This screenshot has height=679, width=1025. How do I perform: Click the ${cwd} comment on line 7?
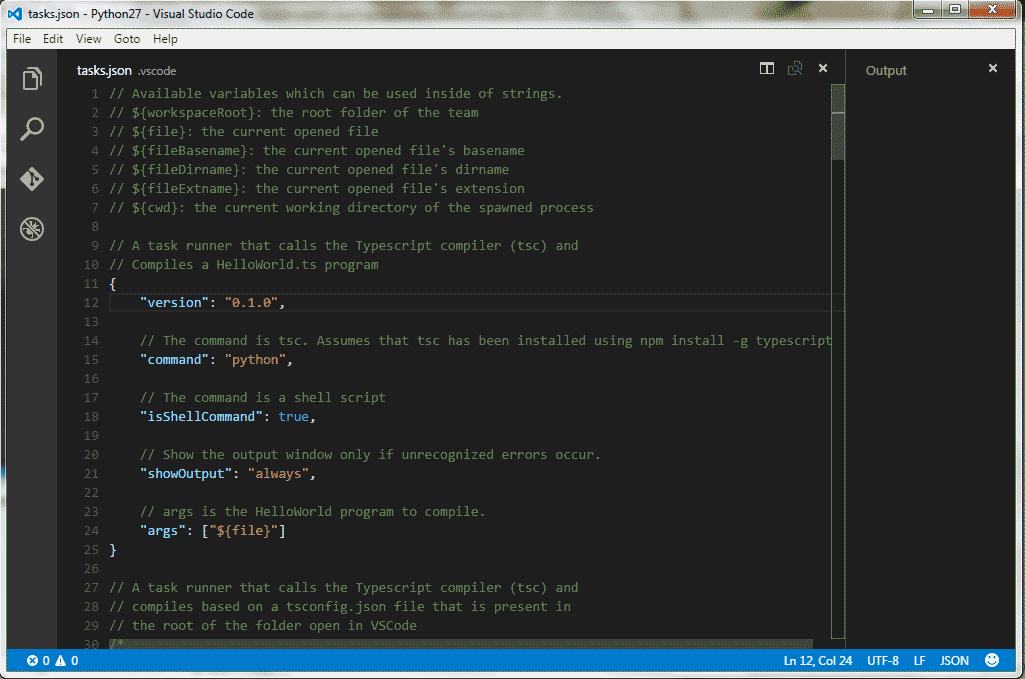(x=352, y=207)
